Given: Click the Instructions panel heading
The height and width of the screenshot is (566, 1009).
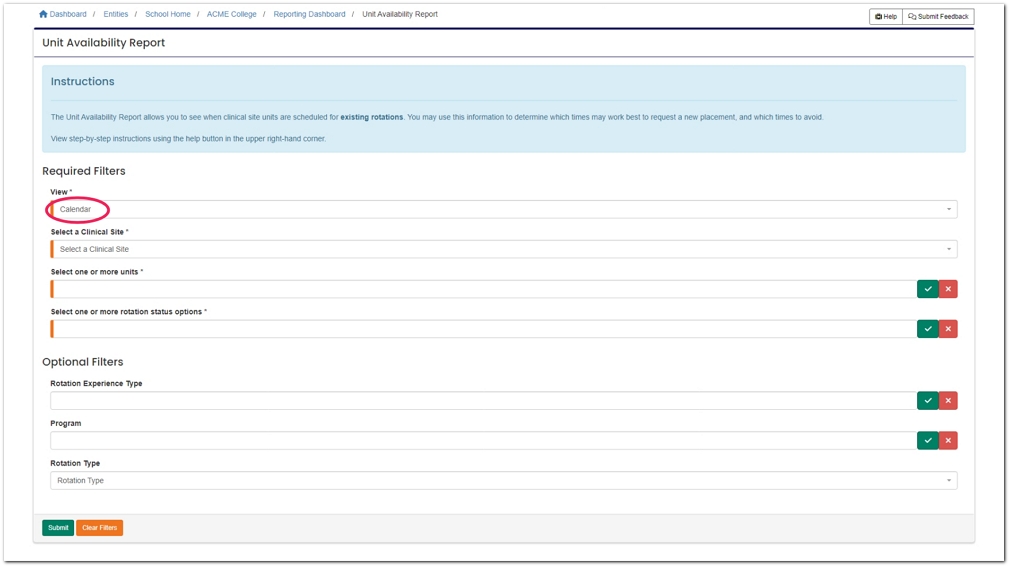Looking at the screenshot, I should coord(82,82).
